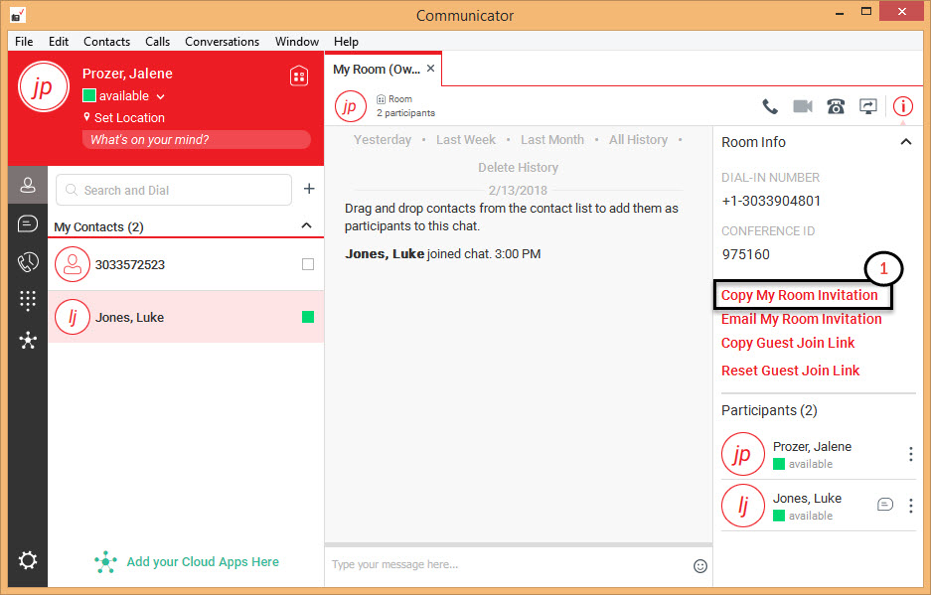Click the message input box

[x=509, y=564]
